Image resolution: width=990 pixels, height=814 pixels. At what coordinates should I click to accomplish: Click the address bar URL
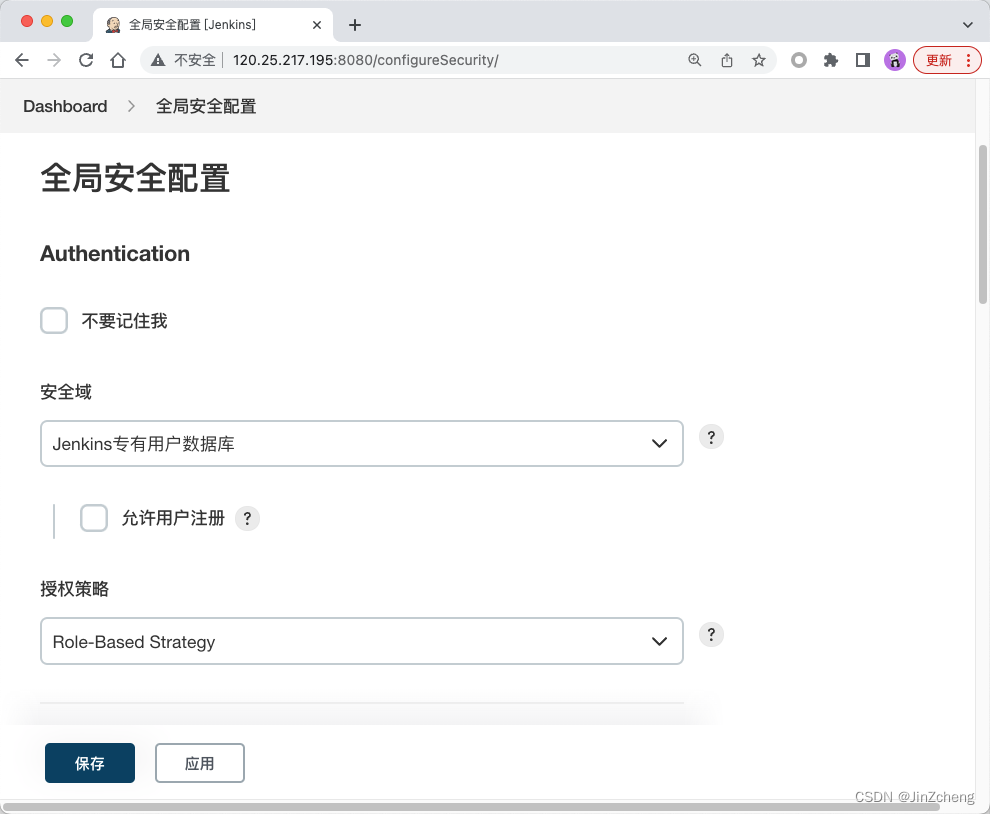(366, 60)
